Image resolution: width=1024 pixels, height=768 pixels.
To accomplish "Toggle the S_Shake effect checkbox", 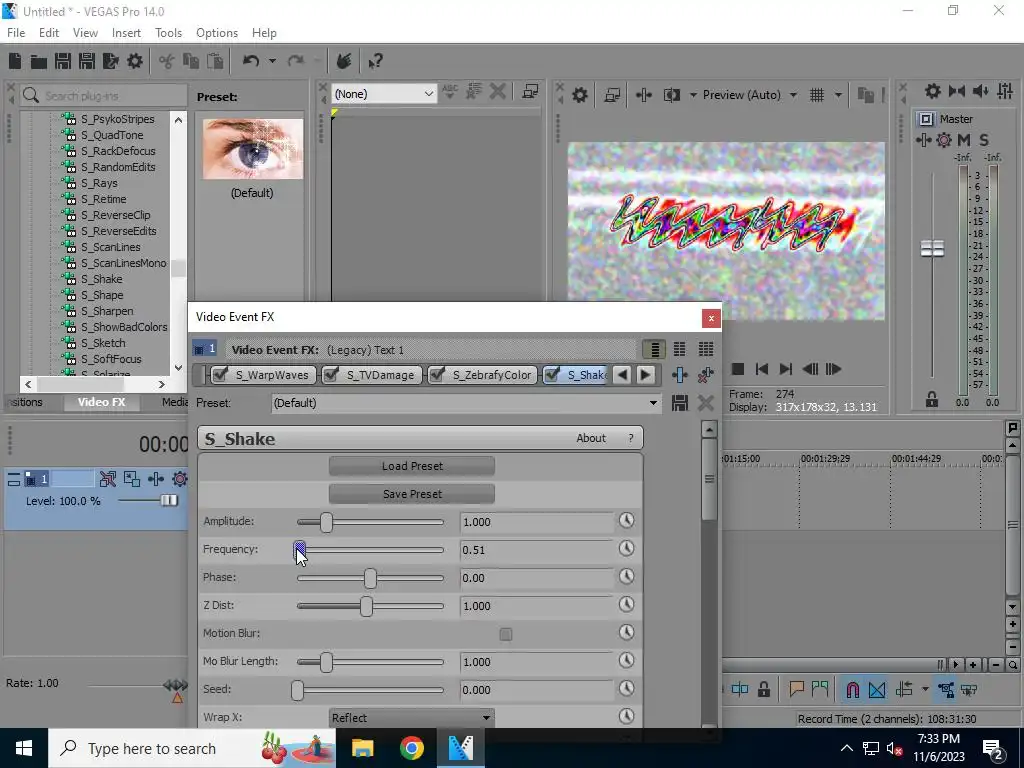I will [552, 374].
